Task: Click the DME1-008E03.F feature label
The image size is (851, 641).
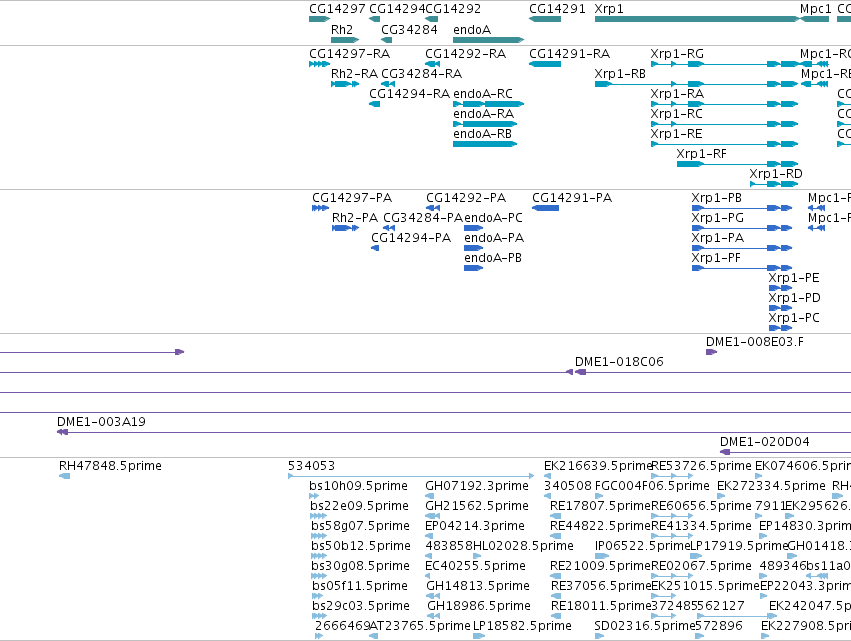Action: [x=755, y=342]
